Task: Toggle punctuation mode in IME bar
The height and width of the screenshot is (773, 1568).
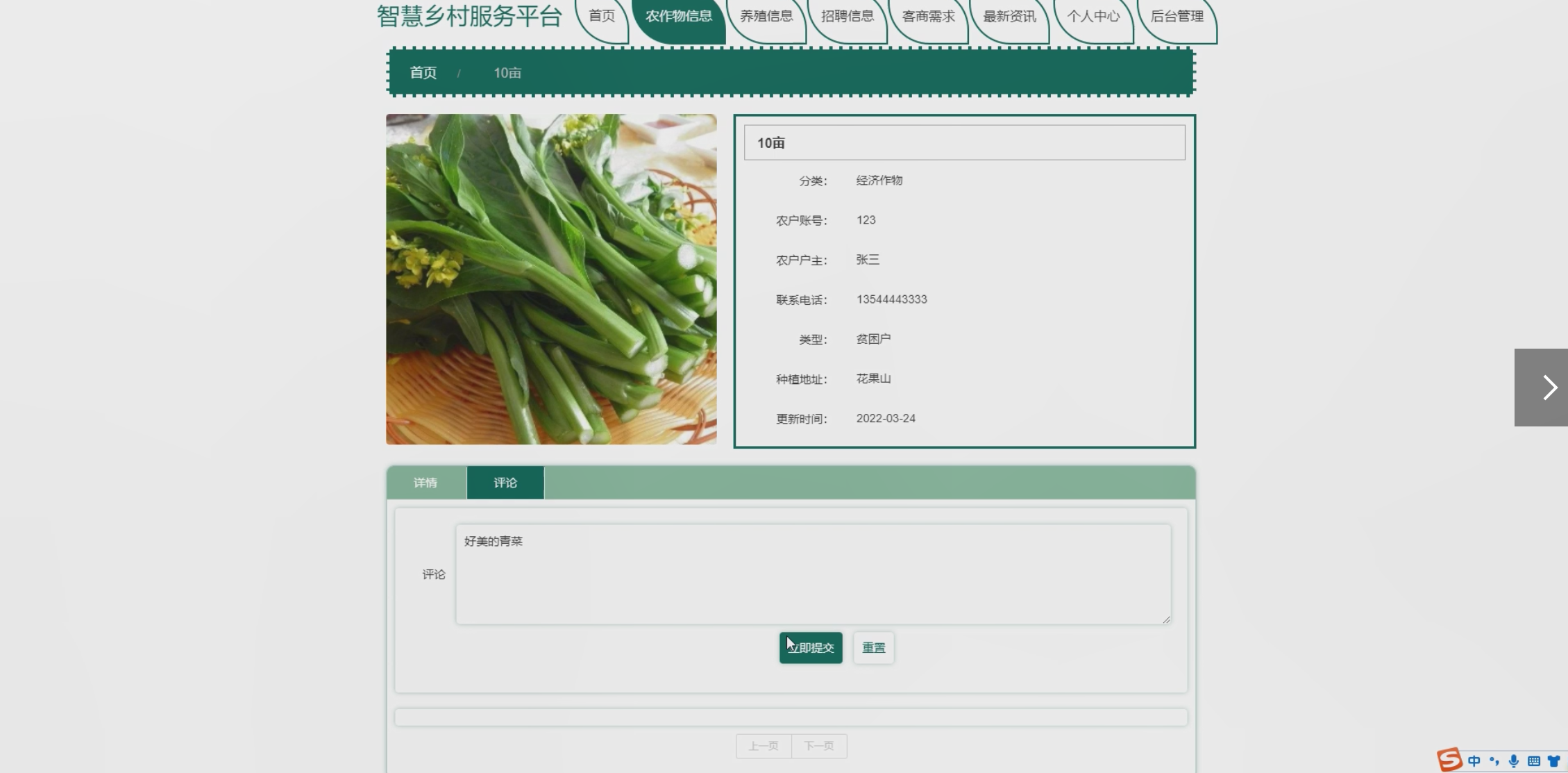Action: [x=1494, y=761]
